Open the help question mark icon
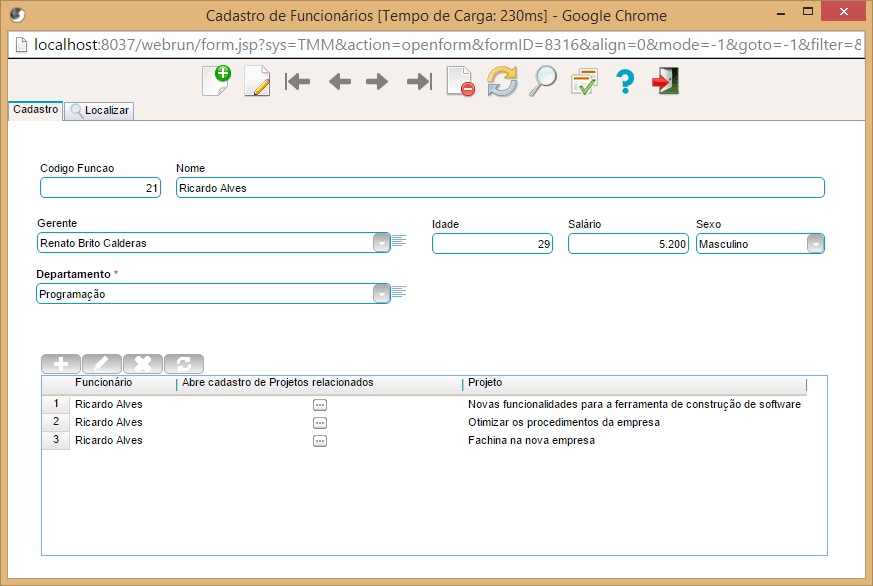The image size is (873, 586). (625, 81)
